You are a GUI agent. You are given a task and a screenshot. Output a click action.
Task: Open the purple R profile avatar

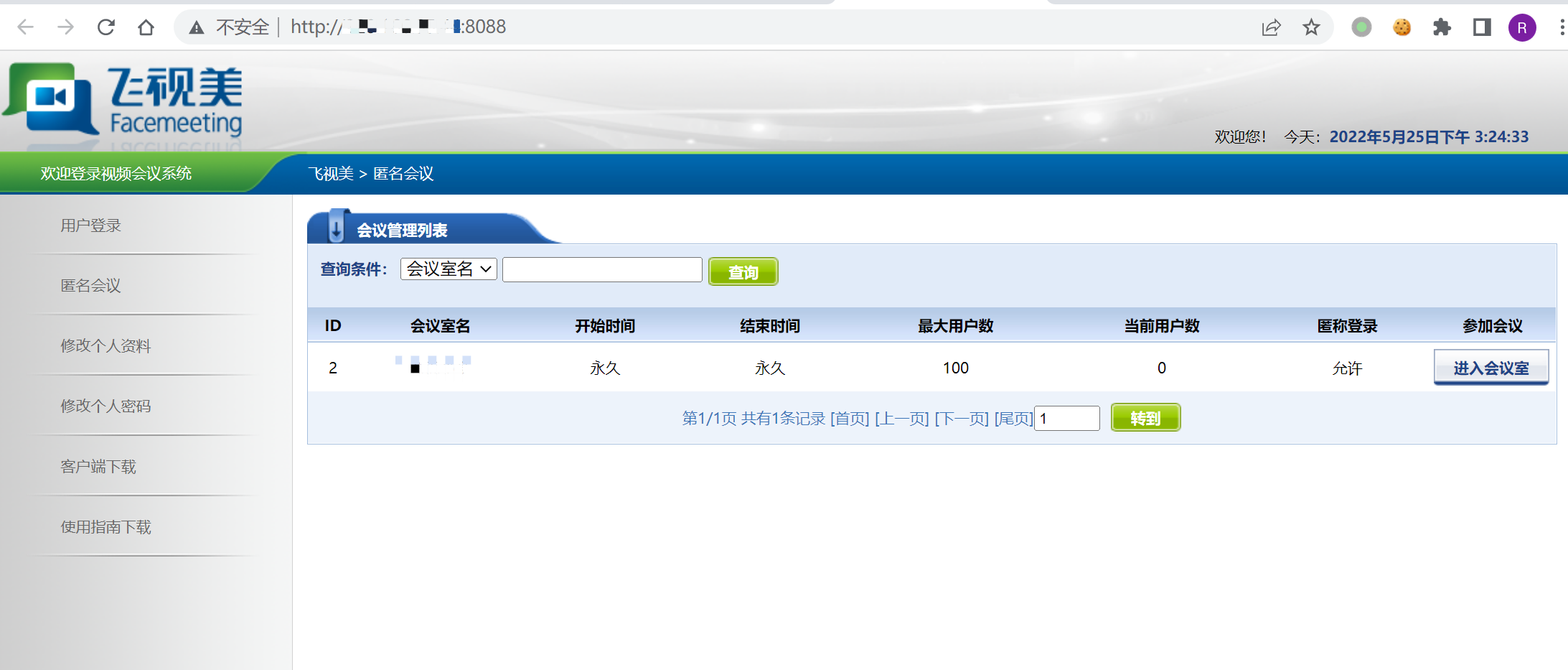(1522, 28)
